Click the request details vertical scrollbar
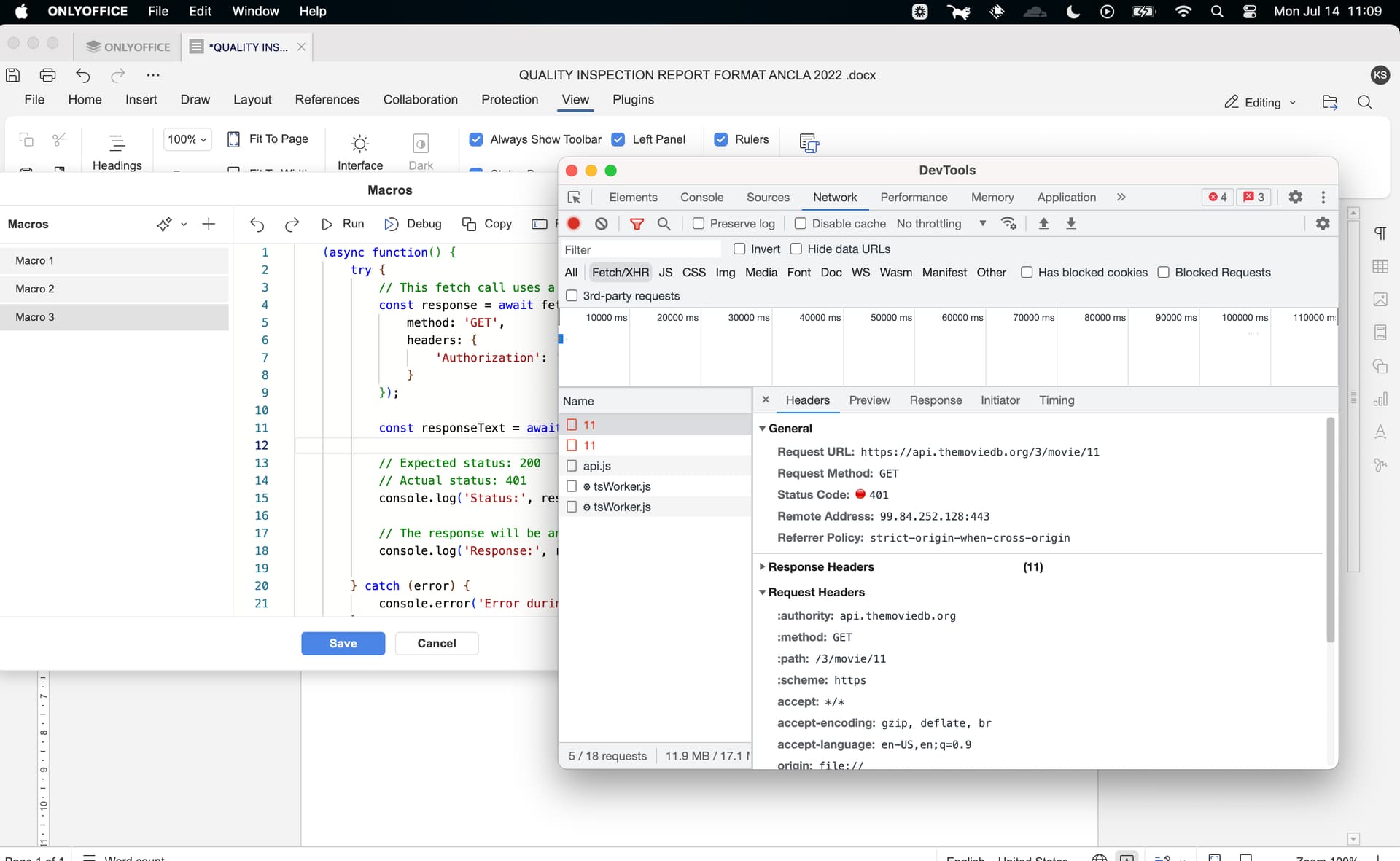This screenshot has width=1400, height=861. (1330, 530)
